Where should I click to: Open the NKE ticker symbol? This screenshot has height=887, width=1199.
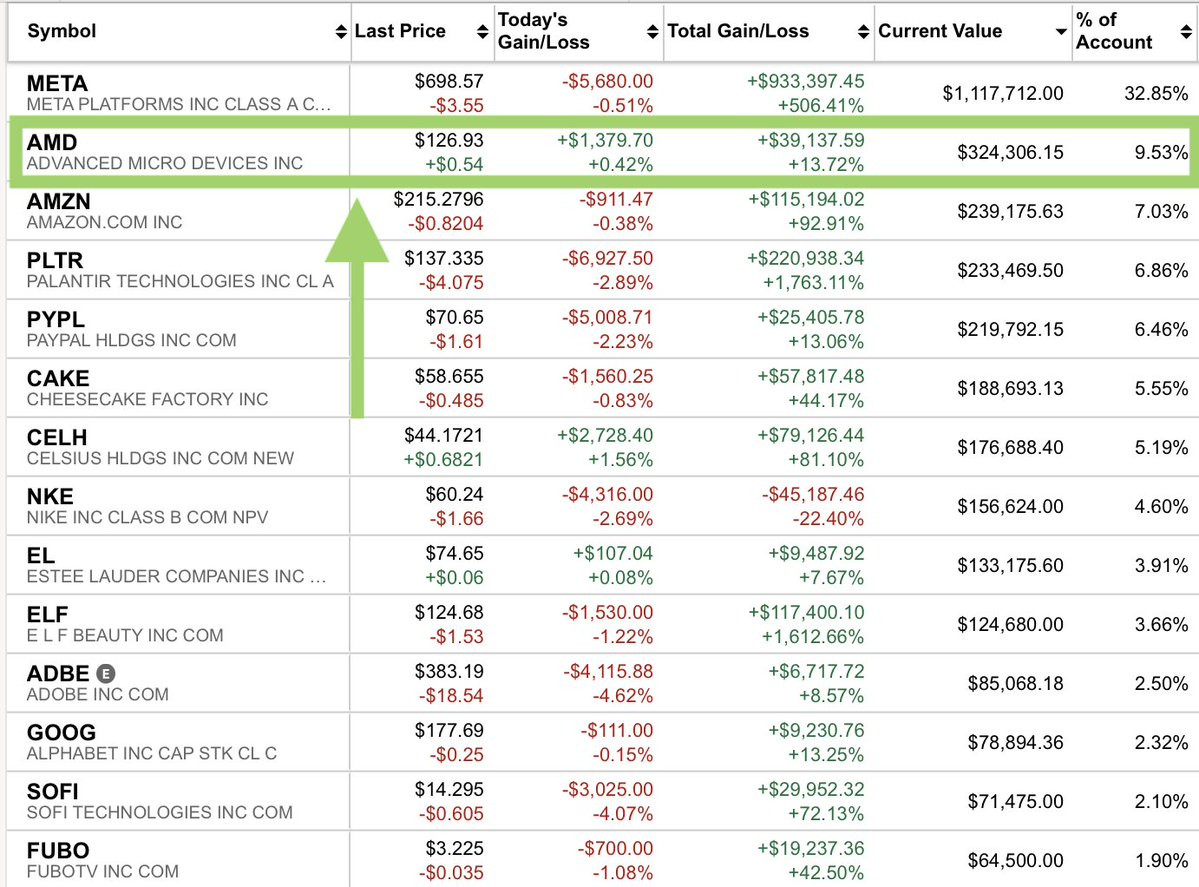(50, 496)
